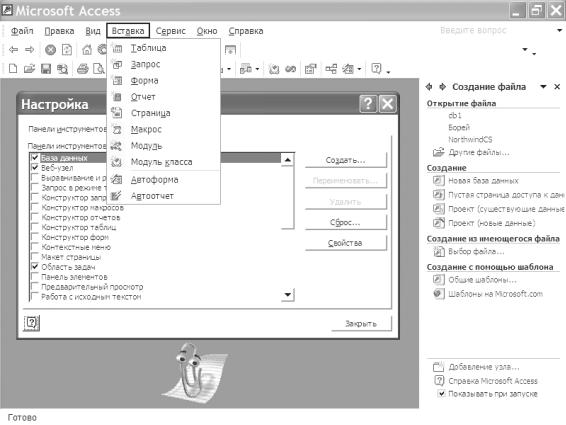Screen dimensions: 566x425
Task: Click the Сброс... button
Action: [x=345, y=222]
